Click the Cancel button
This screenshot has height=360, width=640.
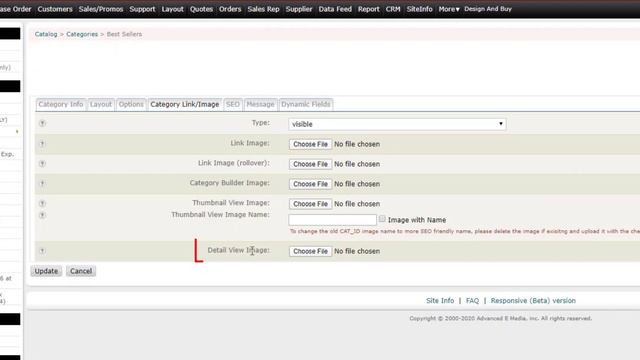coord(81,271)
